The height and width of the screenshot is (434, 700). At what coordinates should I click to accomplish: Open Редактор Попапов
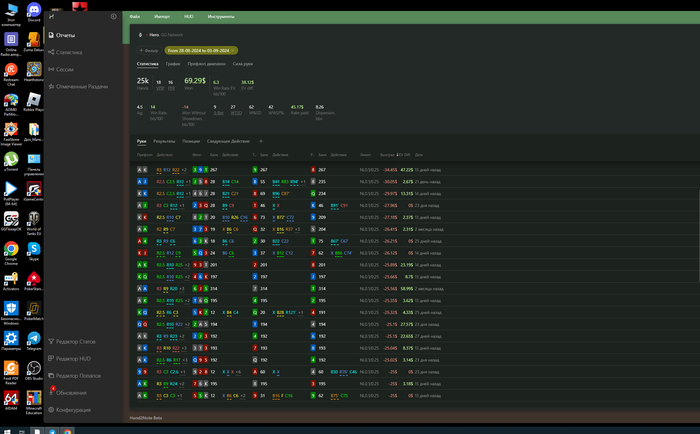pyautogui.click(x=78, y=375)
